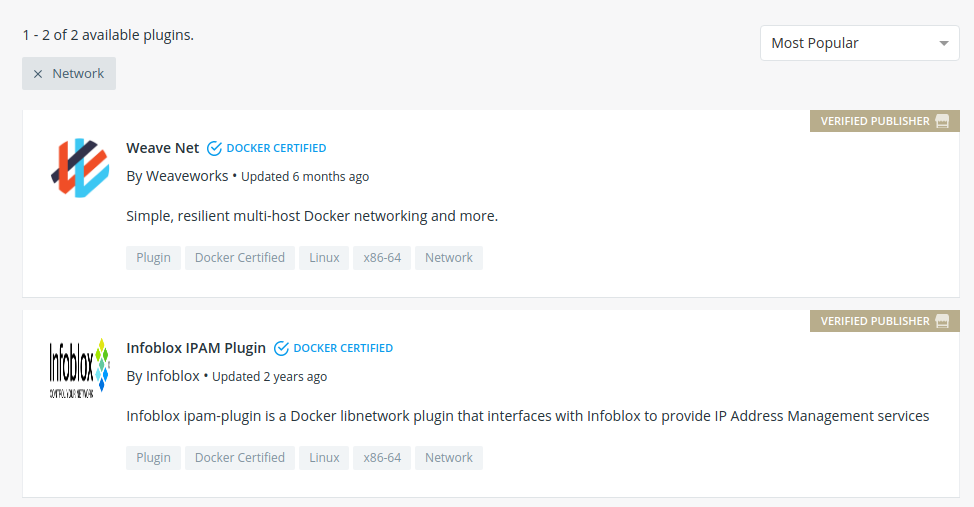Click the Weave Net description text

[x=312, y=216]
